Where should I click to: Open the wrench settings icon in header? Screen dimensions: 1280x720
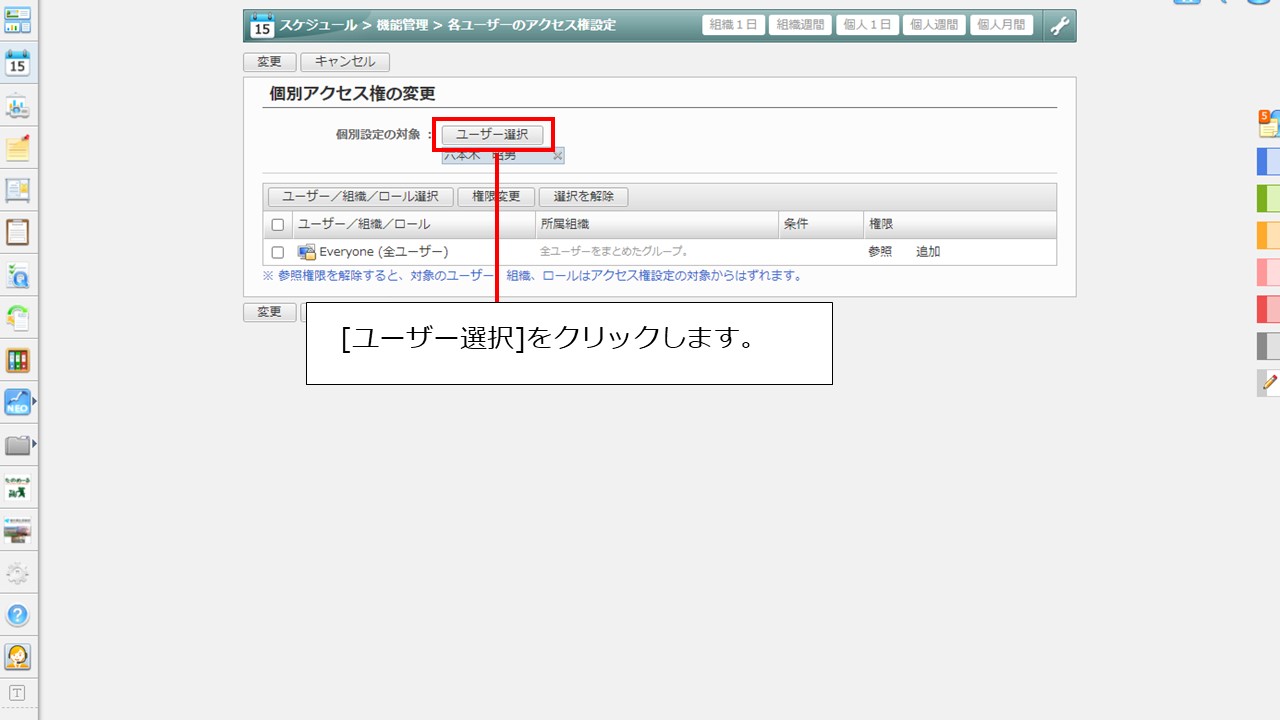1059,26
